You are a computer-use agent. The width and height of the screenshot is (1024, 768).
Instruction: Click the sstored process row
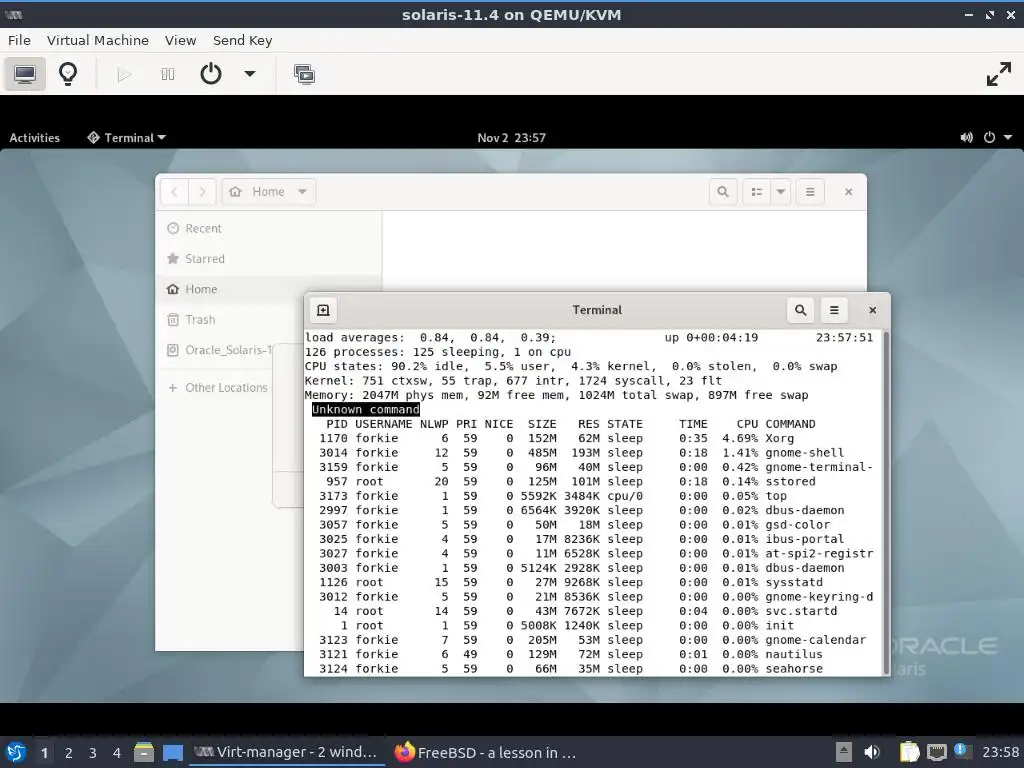tap(588, 481)
